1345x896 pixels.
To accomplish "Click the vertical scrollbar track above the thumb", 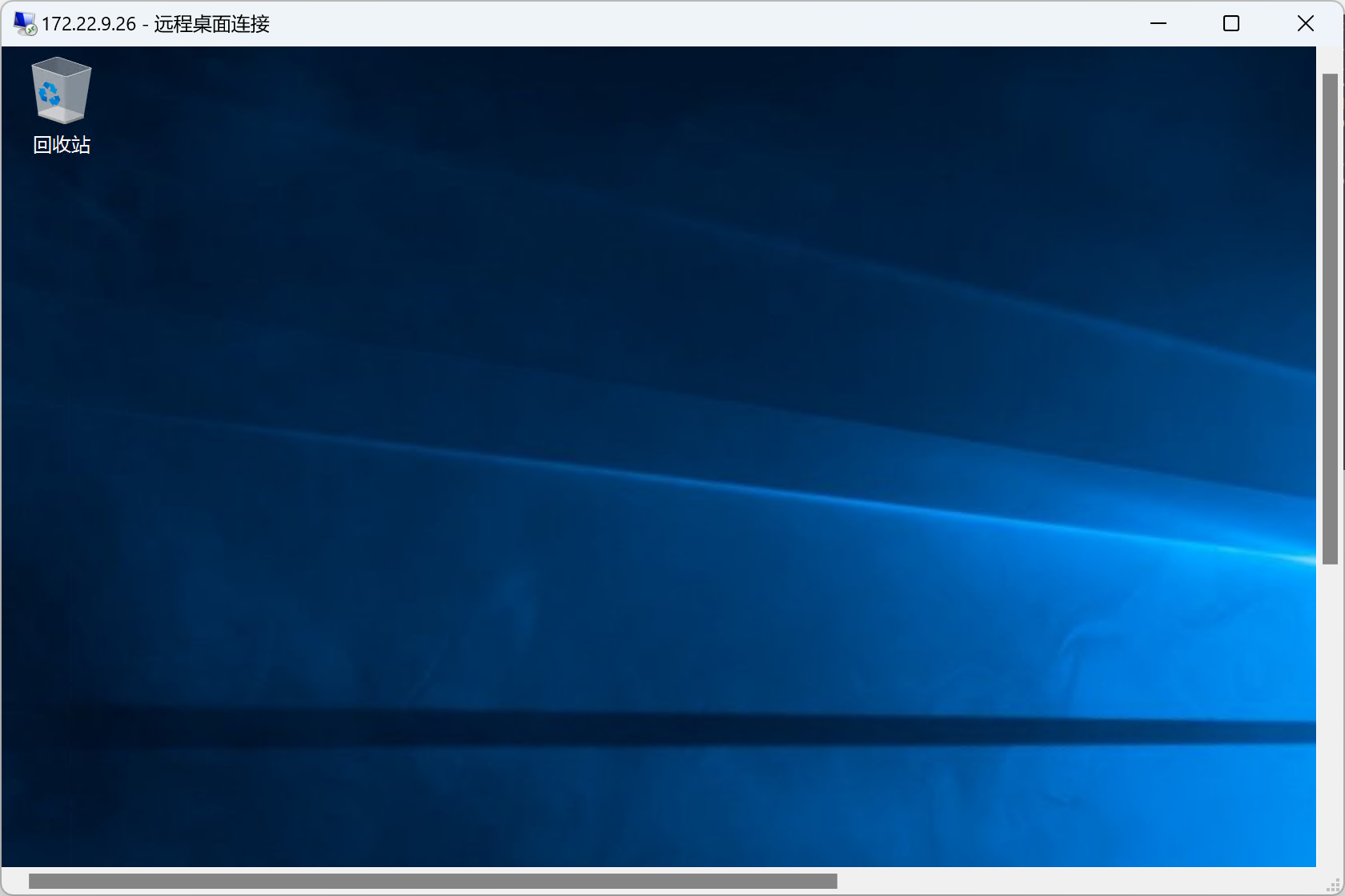I will [1330, 59].
